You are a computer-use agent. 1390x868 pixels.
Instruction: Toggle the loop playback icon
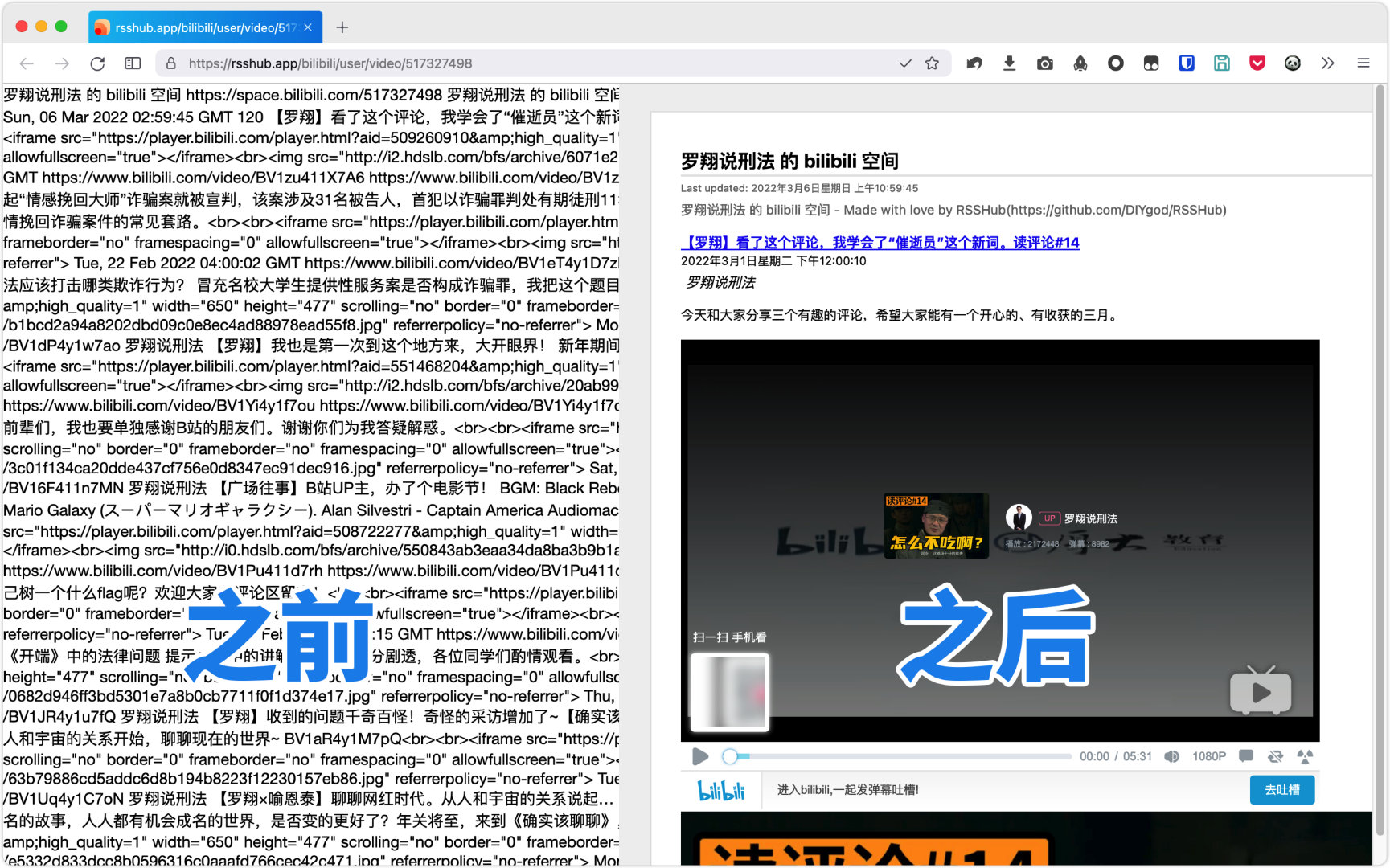[x=1275, y=756]
